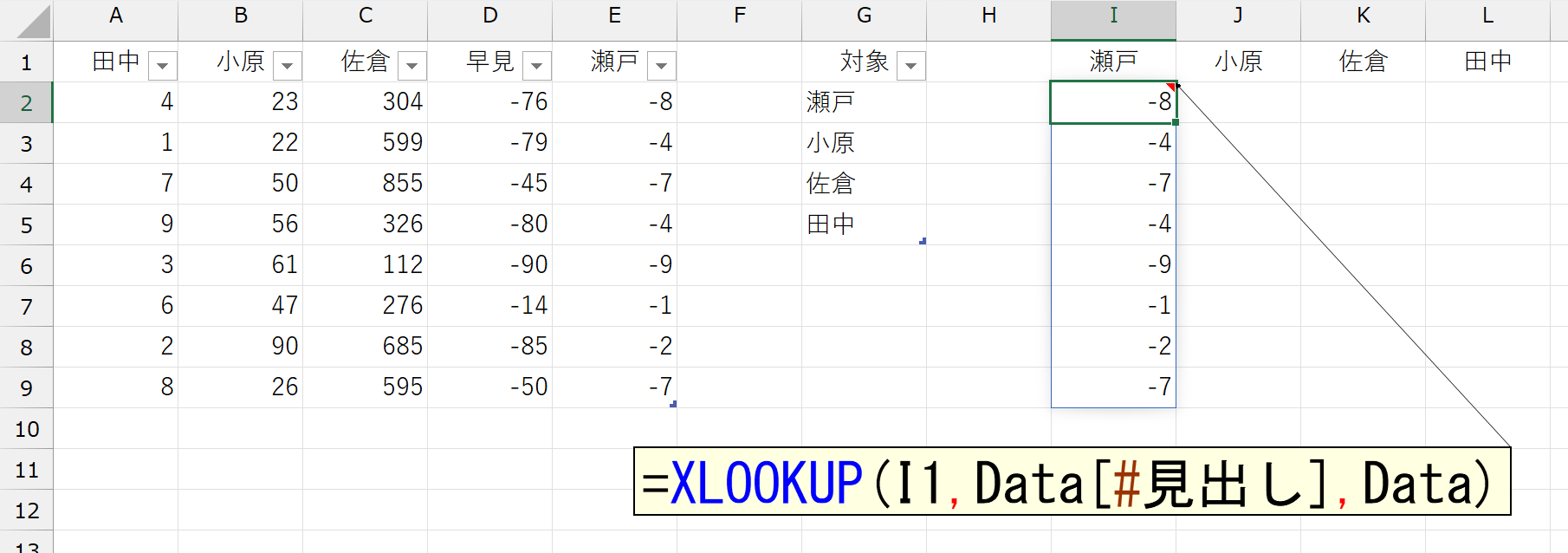Click cell K1 containing 佐倉
This screenshot has height=553, width=1568.
(1364, 62)
